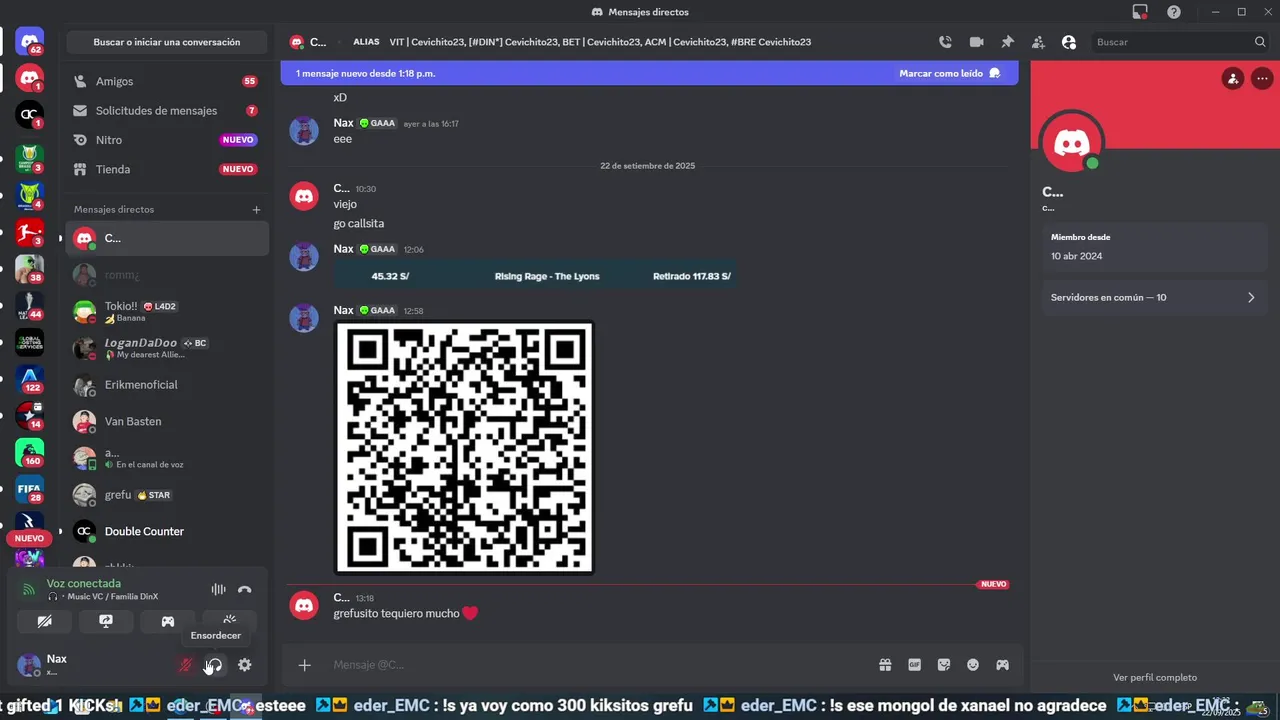Open conversation with Van Basten
Image resolution: width=1280 pixels, height=720 pixels.
click(166, 421)
